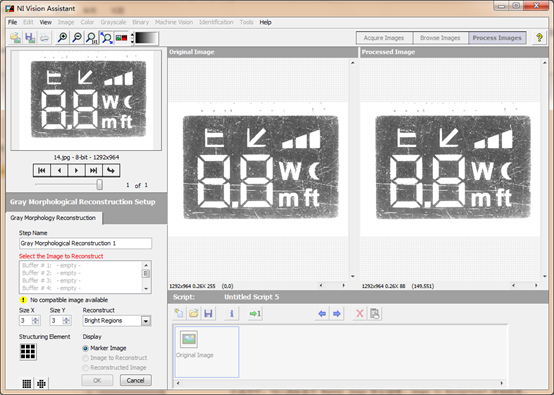The height and width of the screenshot is (395, 554).
Task: Select the Marker Image radio button
Action: click(x=85, y=348)
